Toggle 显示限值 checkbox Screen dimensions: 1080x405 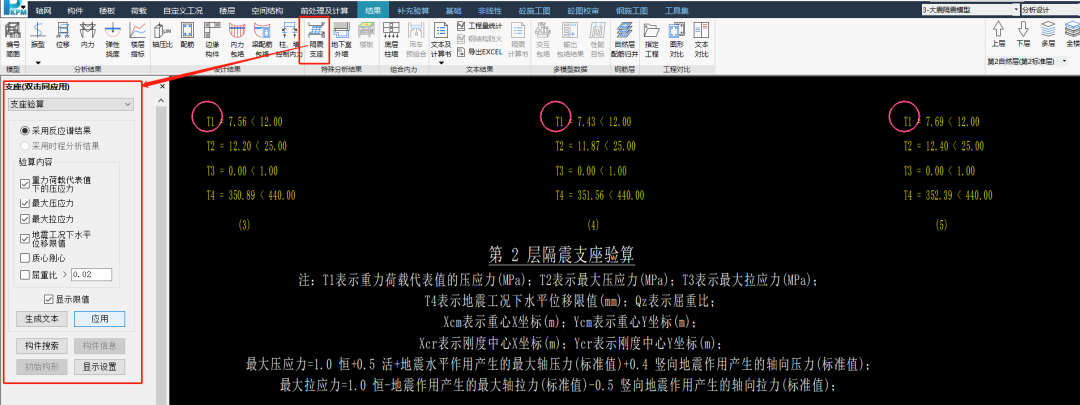pos(48,300)
